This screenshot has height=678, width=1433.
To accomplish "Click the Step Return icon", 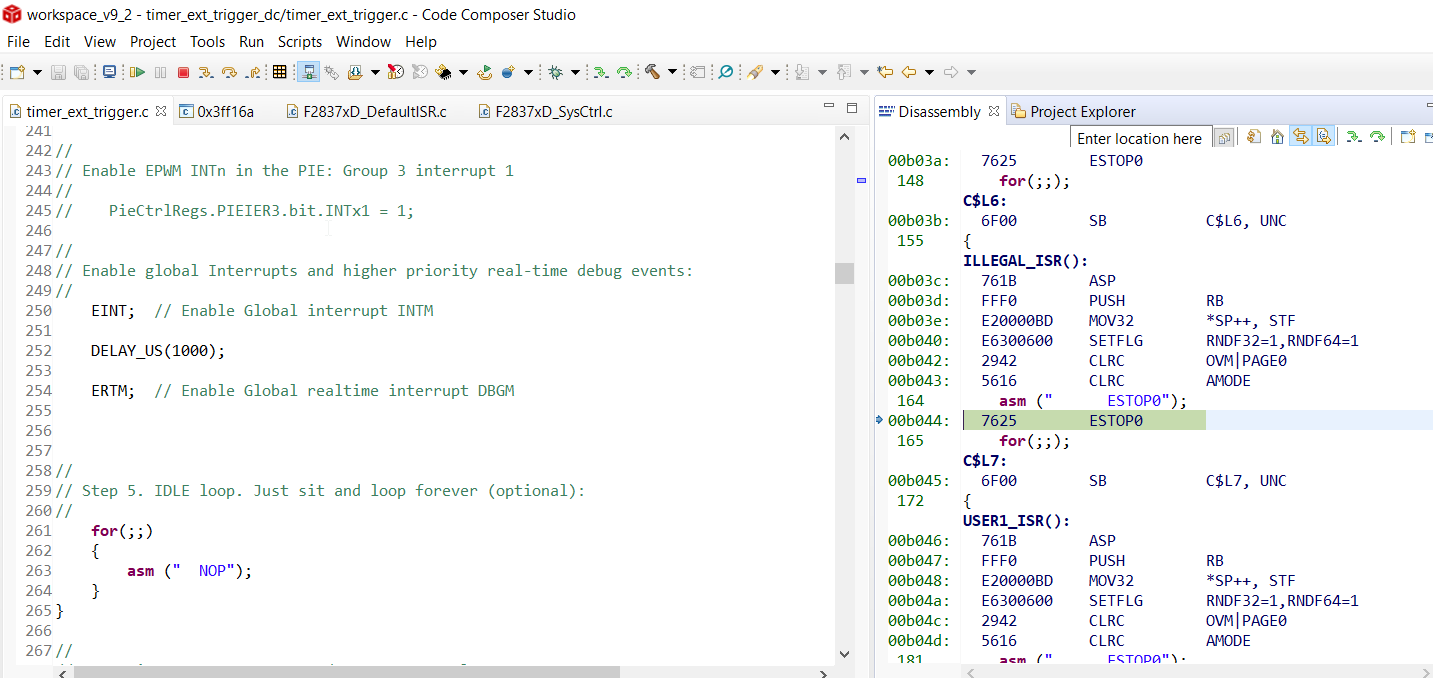I will tap(253, 72).
